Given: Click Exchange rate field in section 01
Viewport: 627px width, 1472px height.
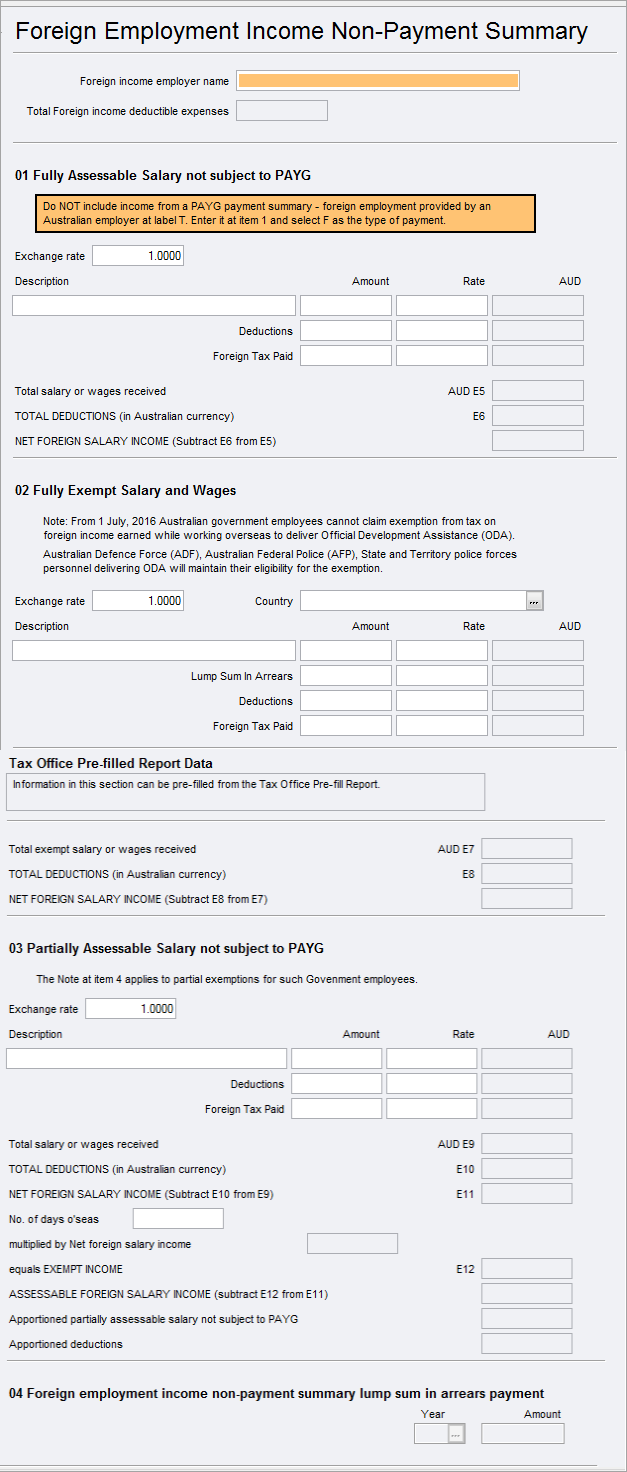Looking at the screenshot, I should (138, 256).
